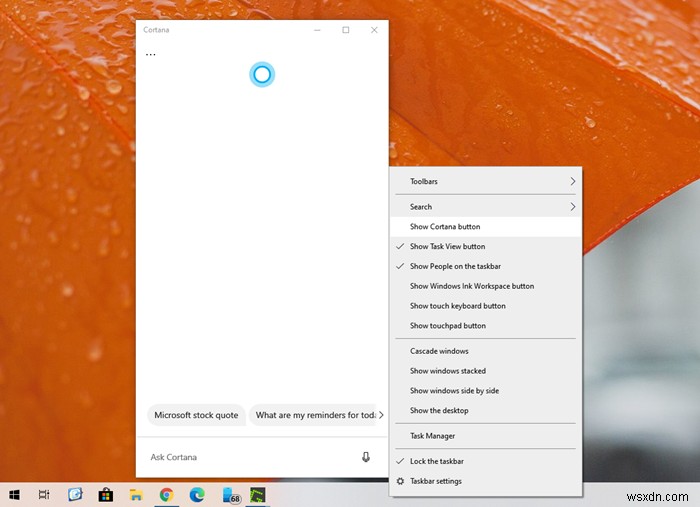The width and height of the screenshot is (700, 507).
Task: Enable Show touch keyboard button
Action: click(486, 306)
